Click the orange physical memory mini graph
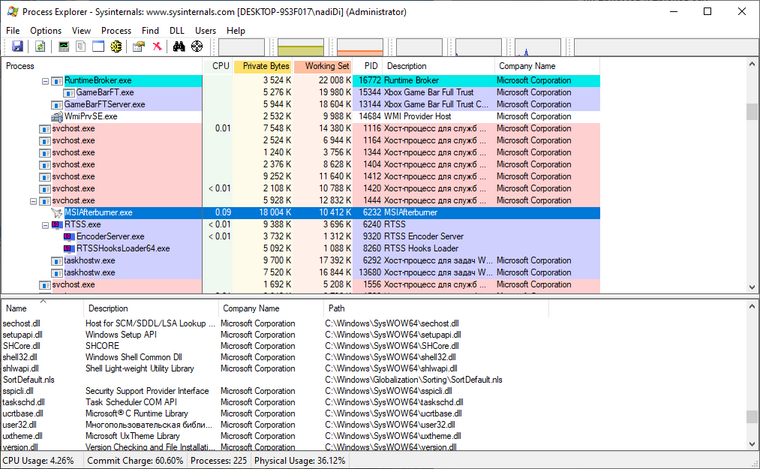This screenshot has height=469, width=760. [x=360, y=47]
